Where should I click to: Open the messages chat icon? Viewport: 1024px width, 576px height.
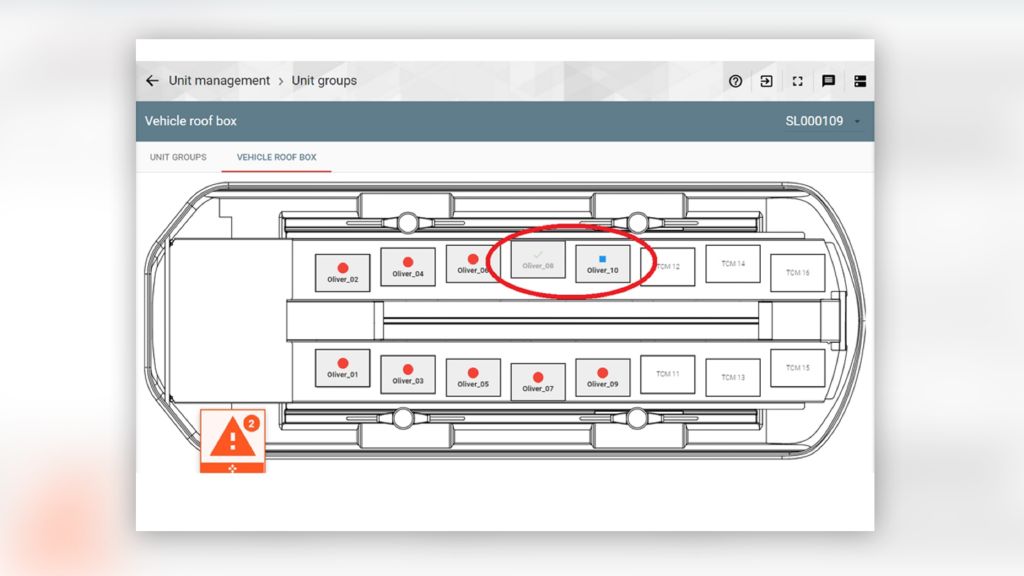coord(828,81)
